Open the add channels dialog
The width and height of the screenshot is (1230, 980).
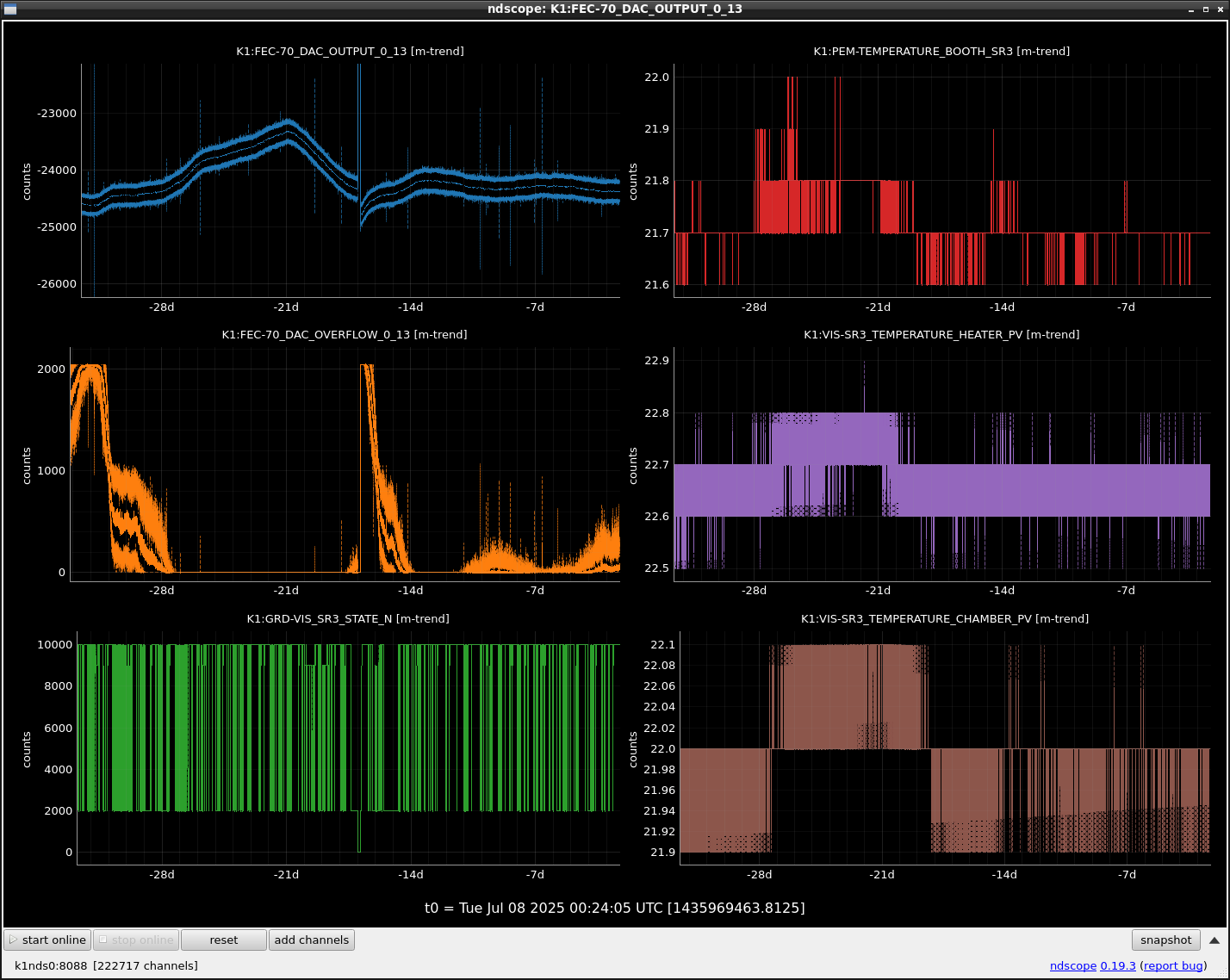pos(312,940)
